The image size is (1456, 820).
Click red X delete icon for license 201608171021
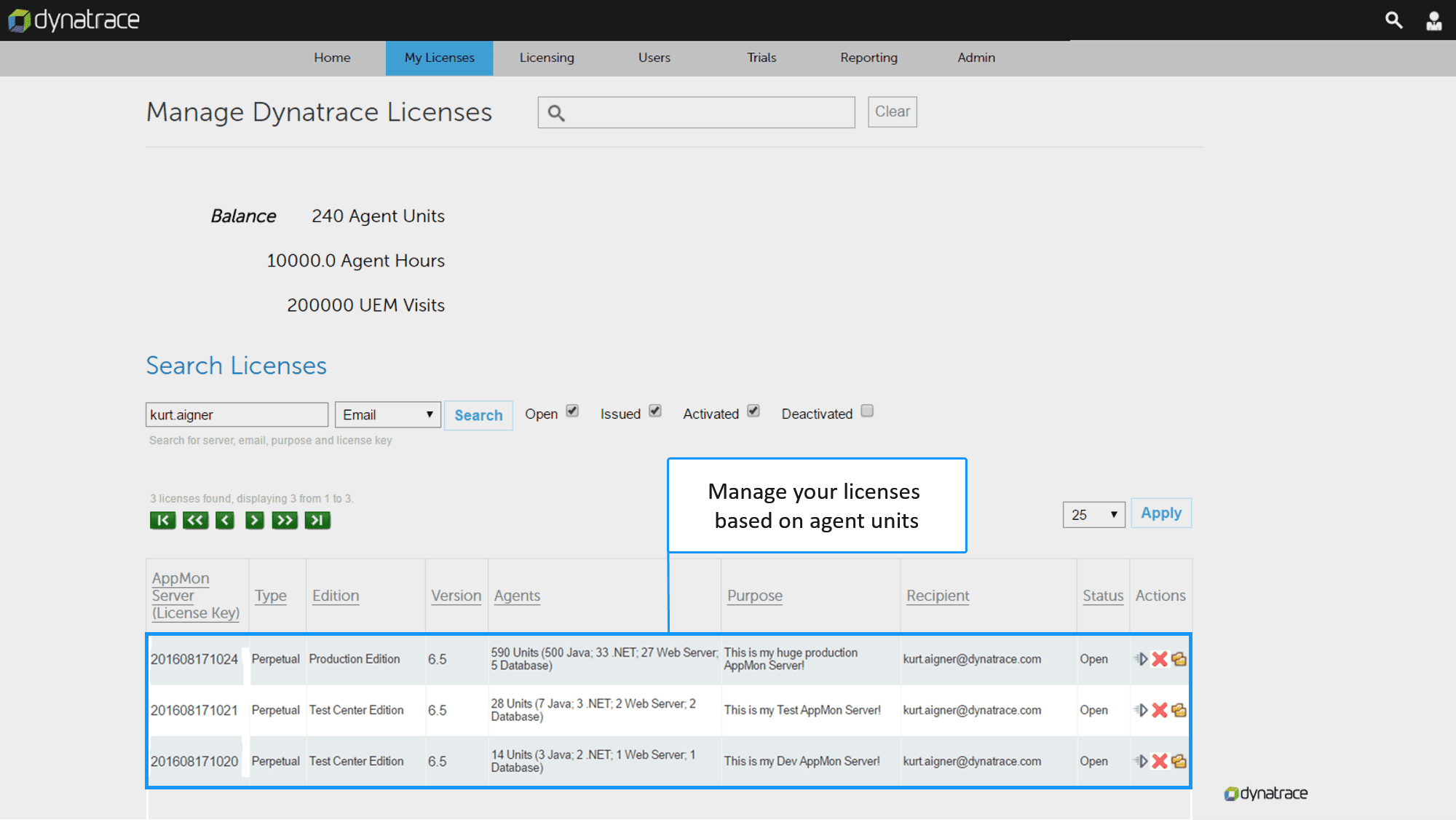[x=1160, y=710]
